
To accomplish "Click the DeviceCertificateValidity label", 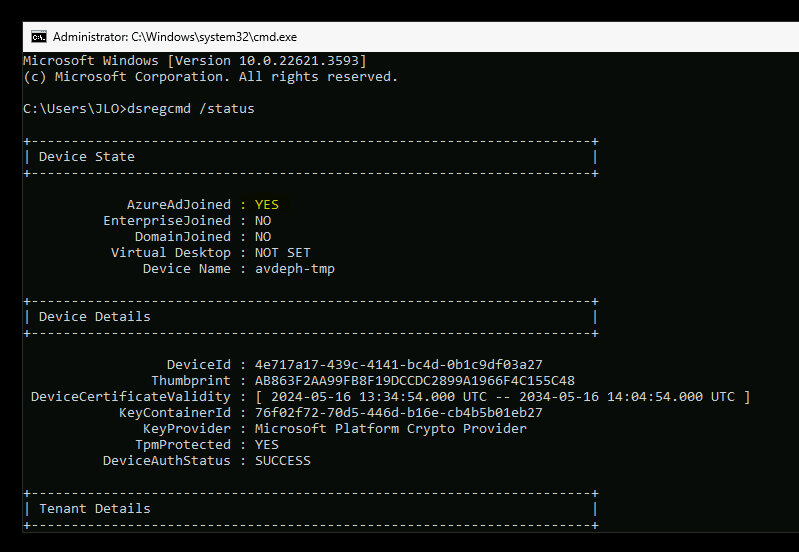I will click(x=130, y=397).
